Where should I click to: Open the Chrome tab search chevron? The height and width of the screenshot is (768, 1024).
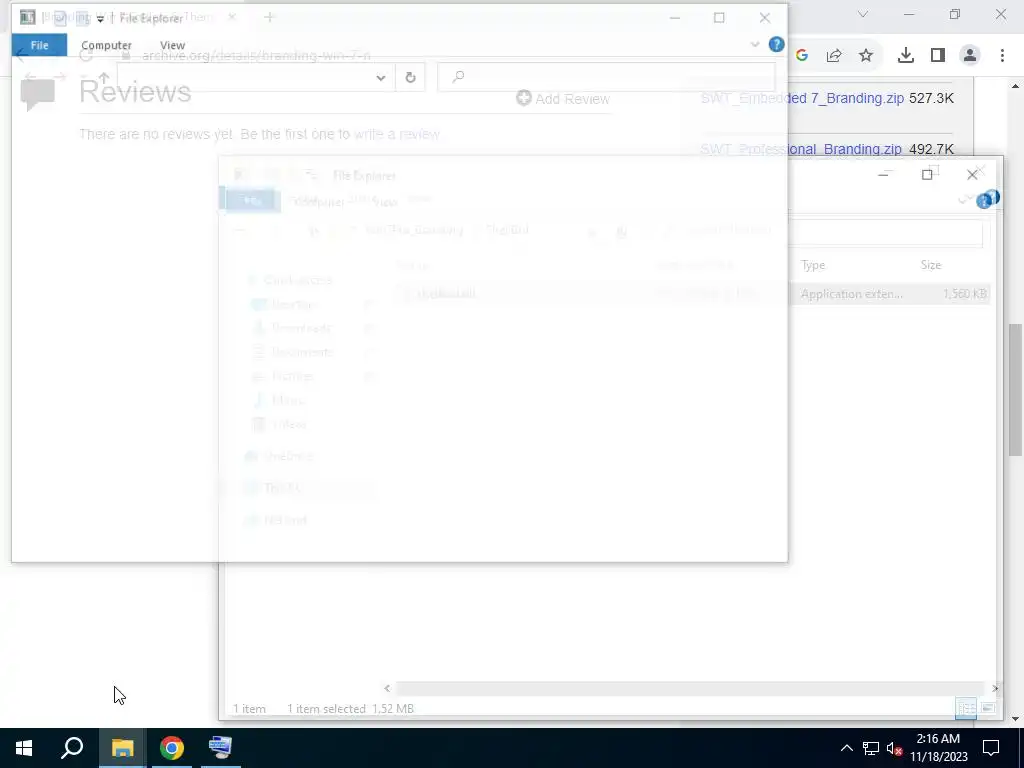coord(863,14)
